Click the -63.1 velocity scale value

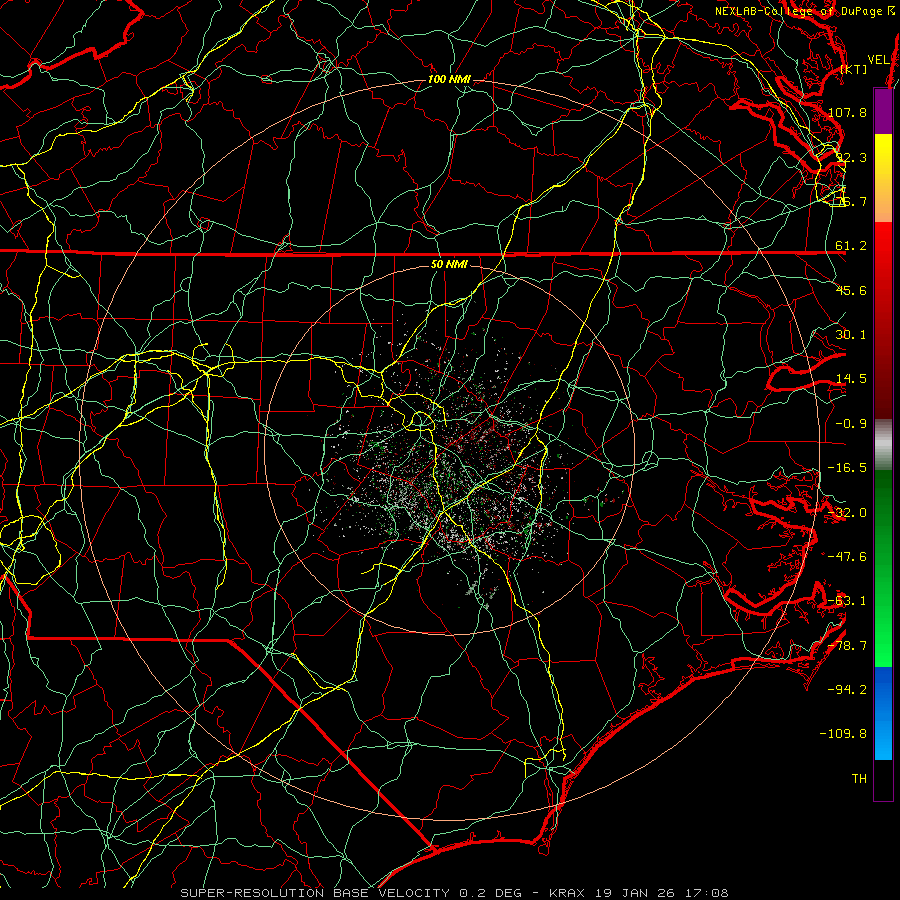click(x=847, y=601)
